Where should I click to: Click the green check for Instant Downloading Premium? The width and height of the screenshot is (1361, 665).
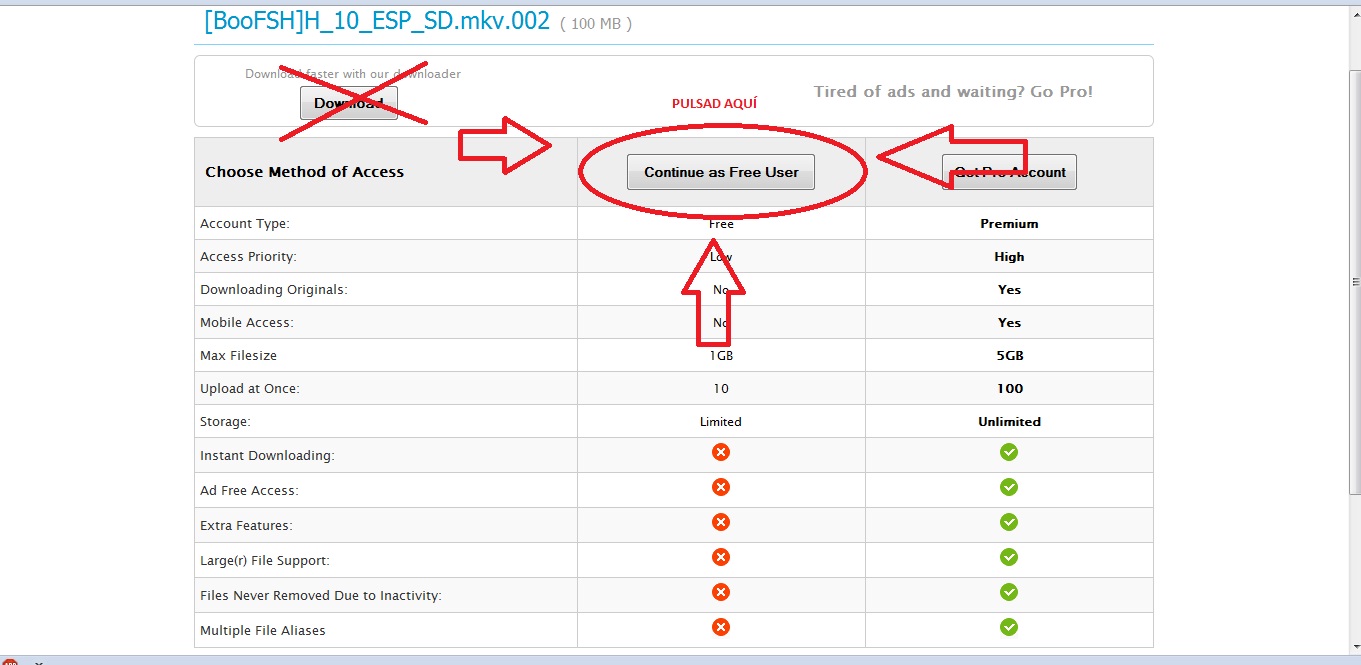pos(1008,452)
